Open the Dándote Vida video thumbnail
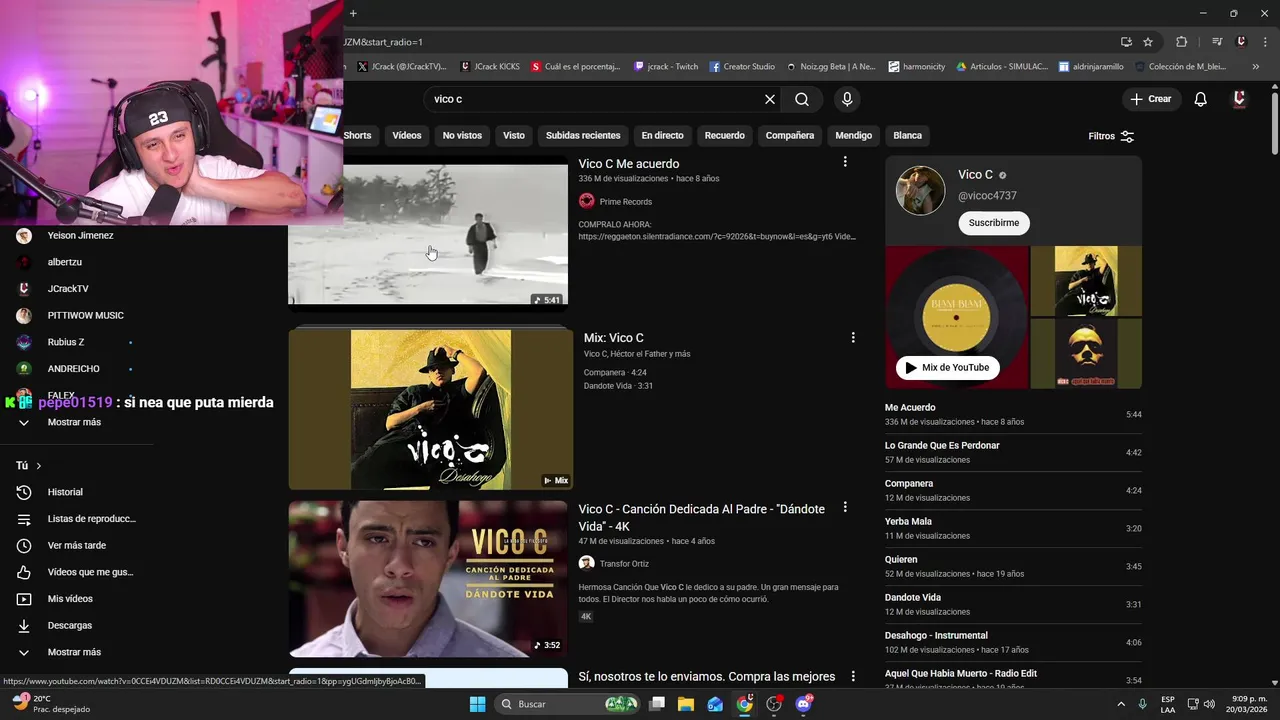Screen dimensions: 1280x720 click(x=428, y=579)
